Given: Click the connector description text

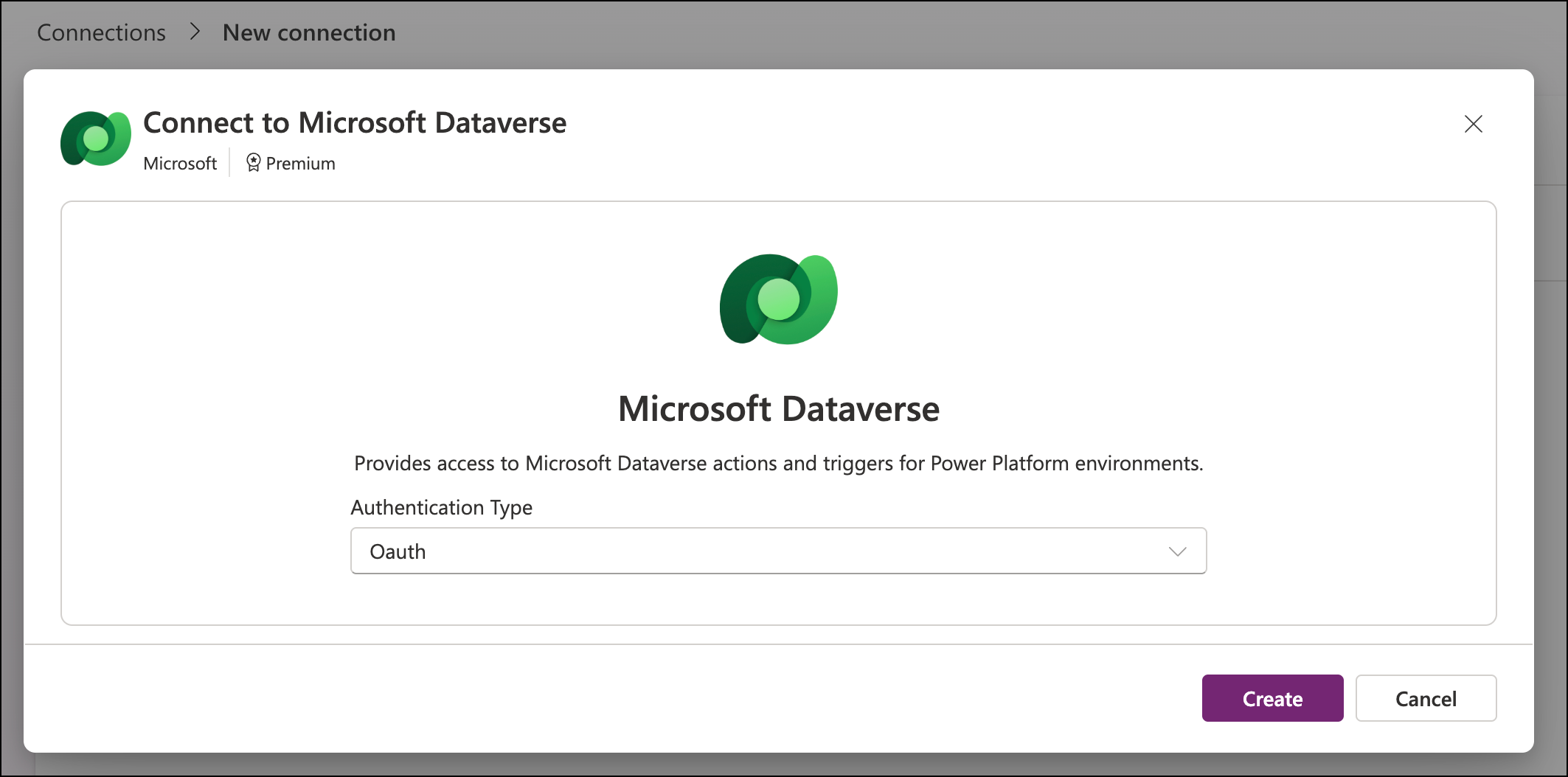Looking at the screenshot, I should pyautogui.click(x=779, y=463).
